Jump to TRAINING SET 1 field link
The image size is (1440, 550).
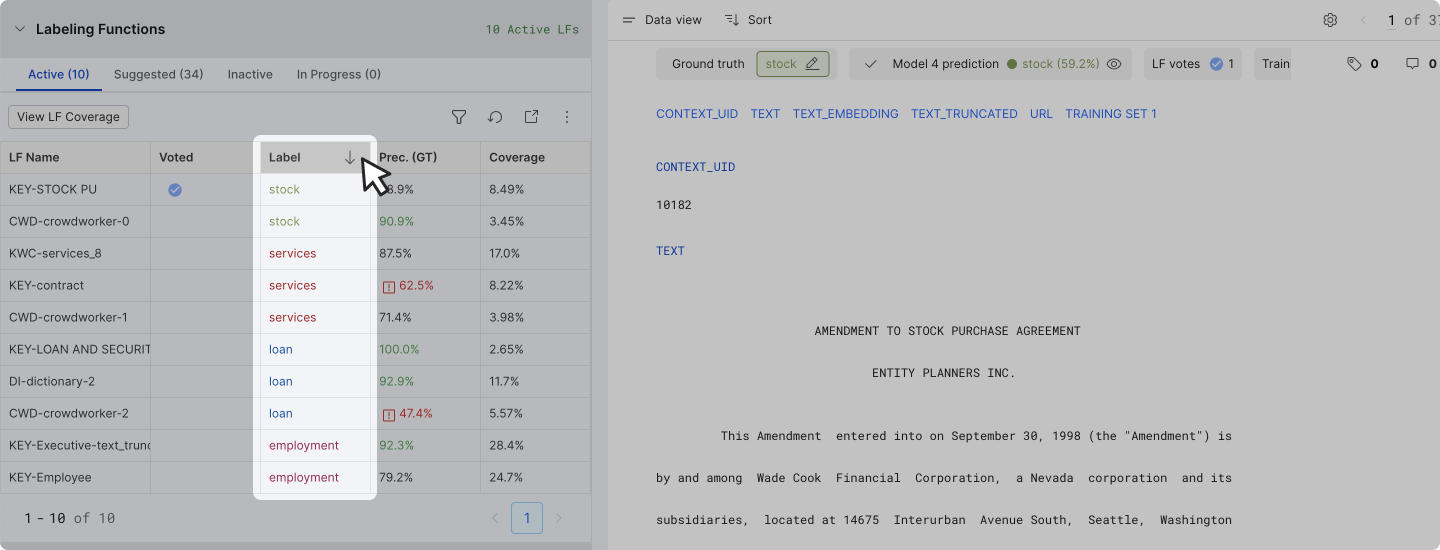click(1111, 114)
